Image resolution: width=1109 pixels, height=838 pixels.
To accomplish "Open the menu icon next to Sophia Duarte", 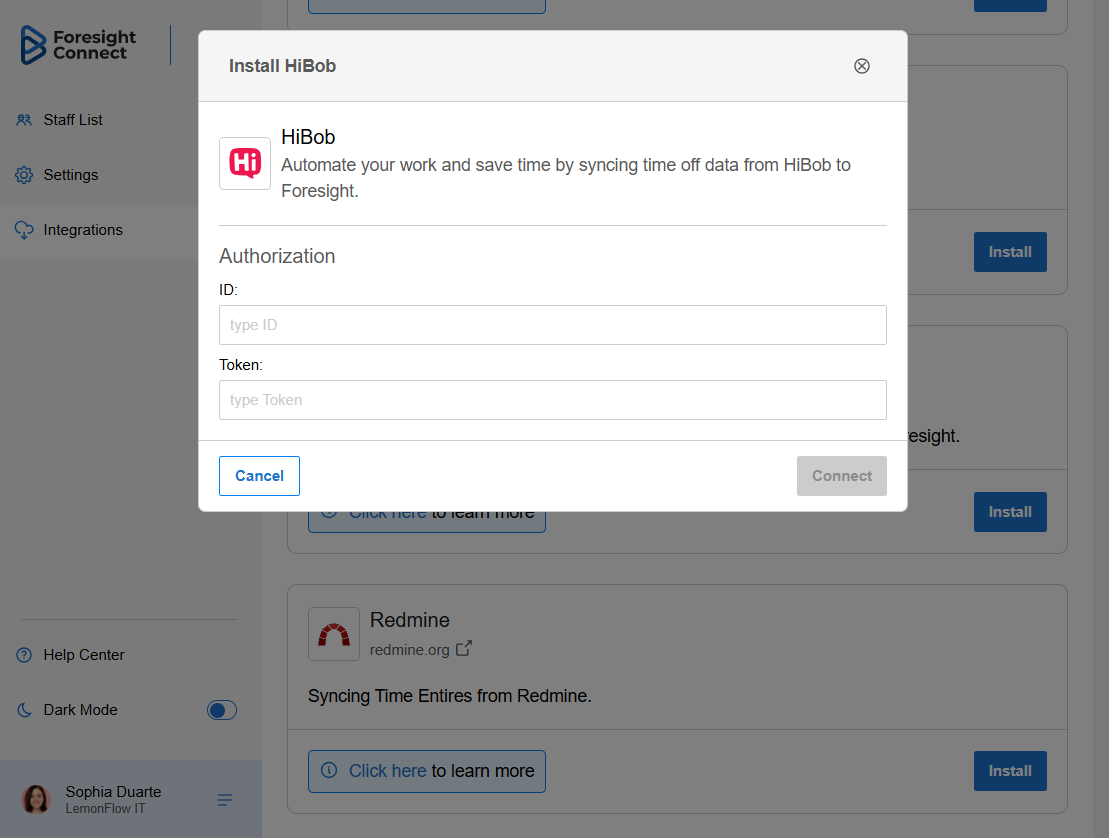I will pos(225,800).
